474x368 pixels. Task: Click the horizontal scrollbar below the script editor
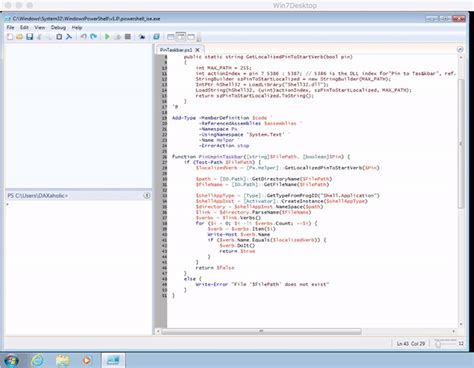point(261,331)
